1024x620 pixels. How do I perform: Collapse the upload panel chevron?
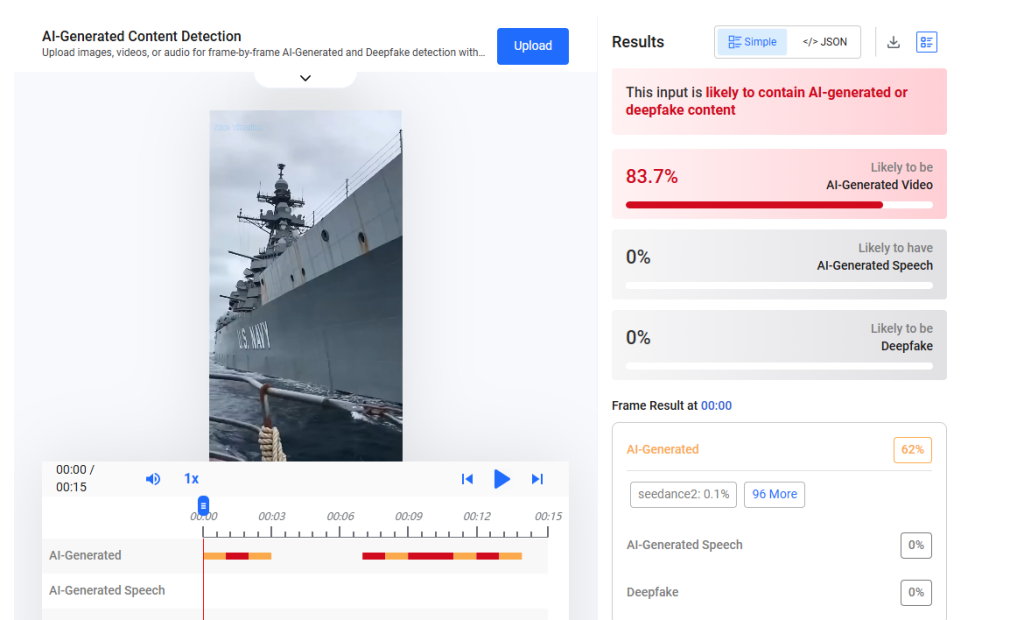point(305,78)
